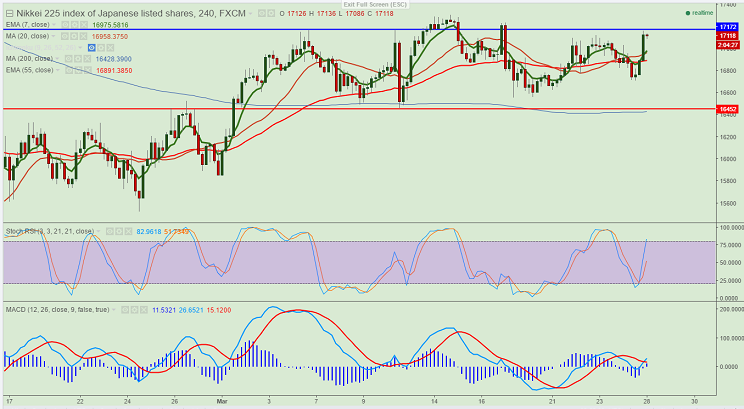Open settings for the MACD indicator
This screenshot has height=409, width=744.
click(x=134, y=310)
